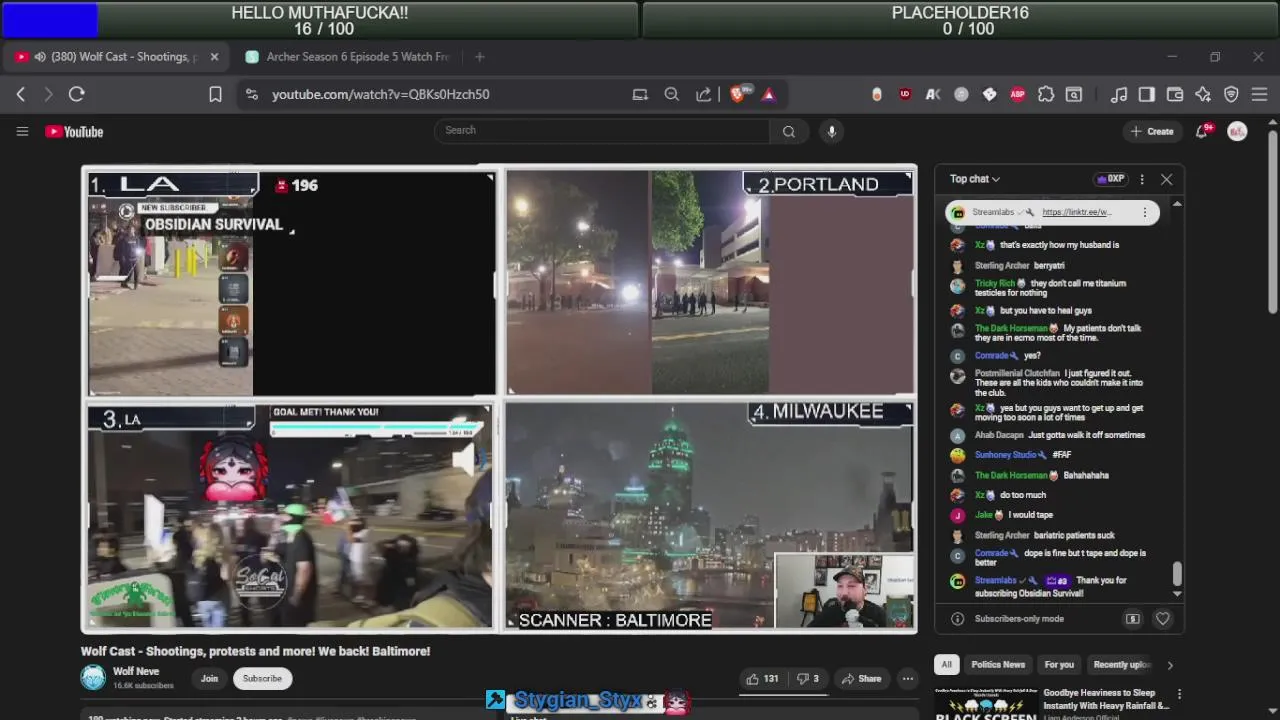The height and width of the screenshot is (720, 1280).
Task: Open YouTube notifications bell
Action: [x=1203, y=131]
